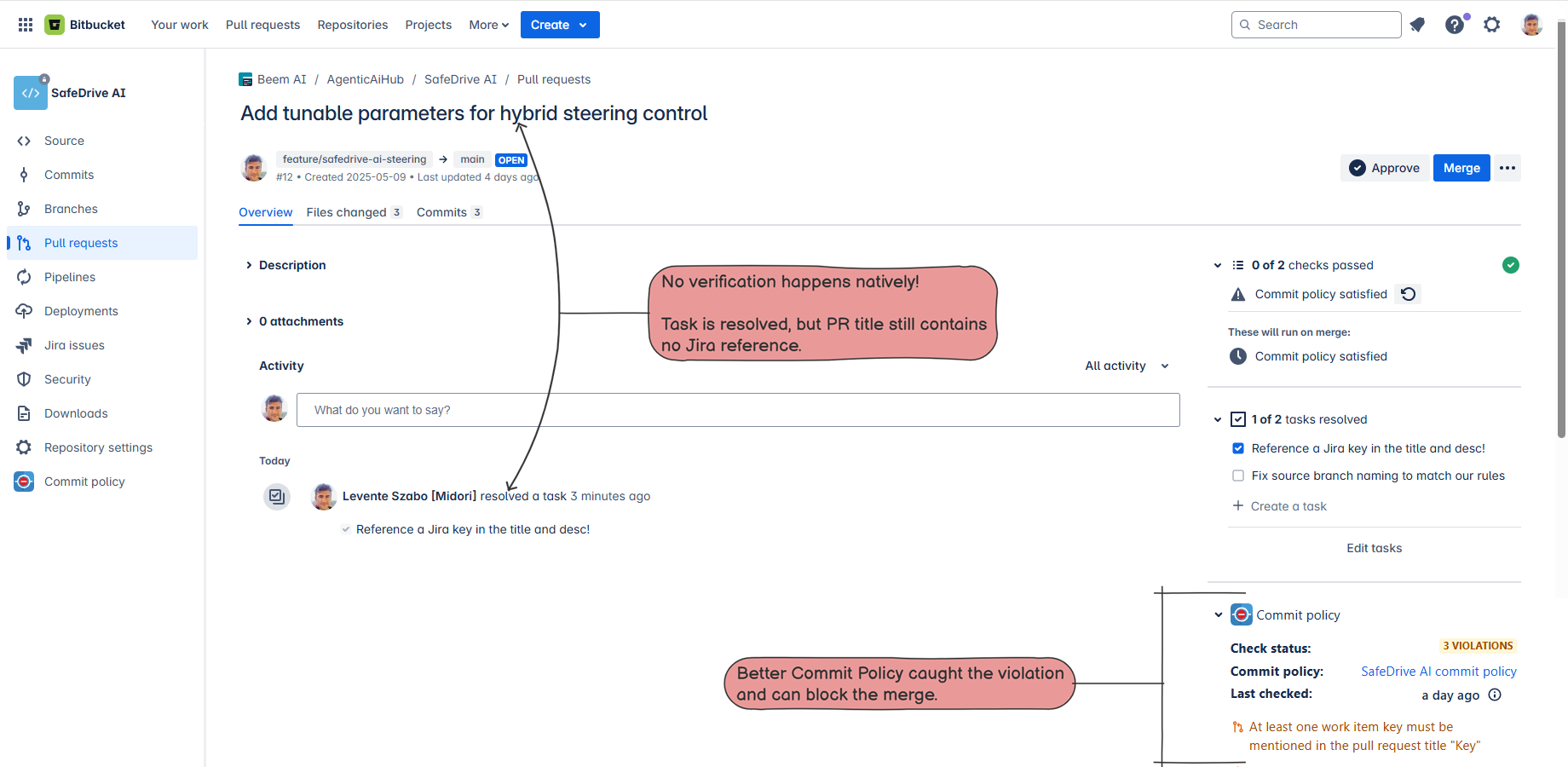Collapse the Commit policy panel
This screenshot has height=767, width=1568.
click(x=1219, y=614)
